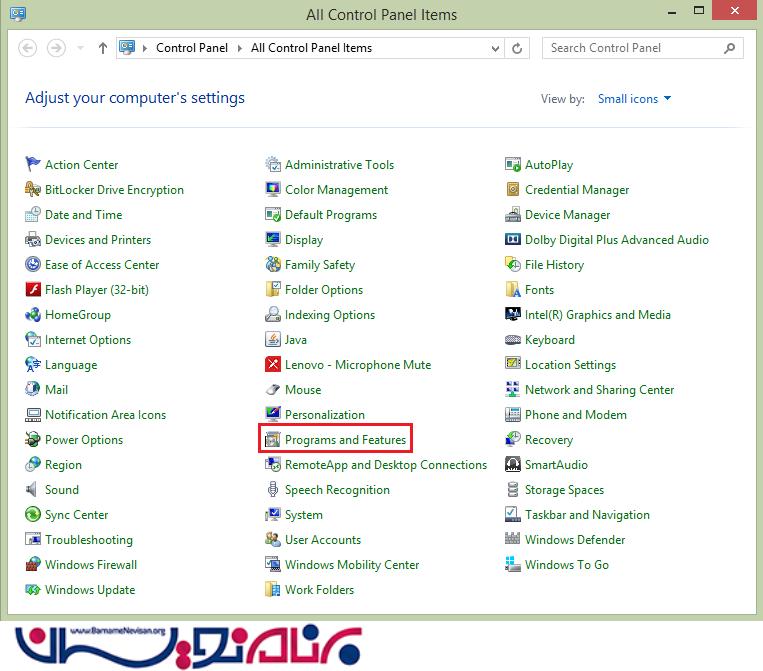Click the Lenovo Microphone Mute icon
The height and width of the screenshot is (671, 763).
[273, 365]
